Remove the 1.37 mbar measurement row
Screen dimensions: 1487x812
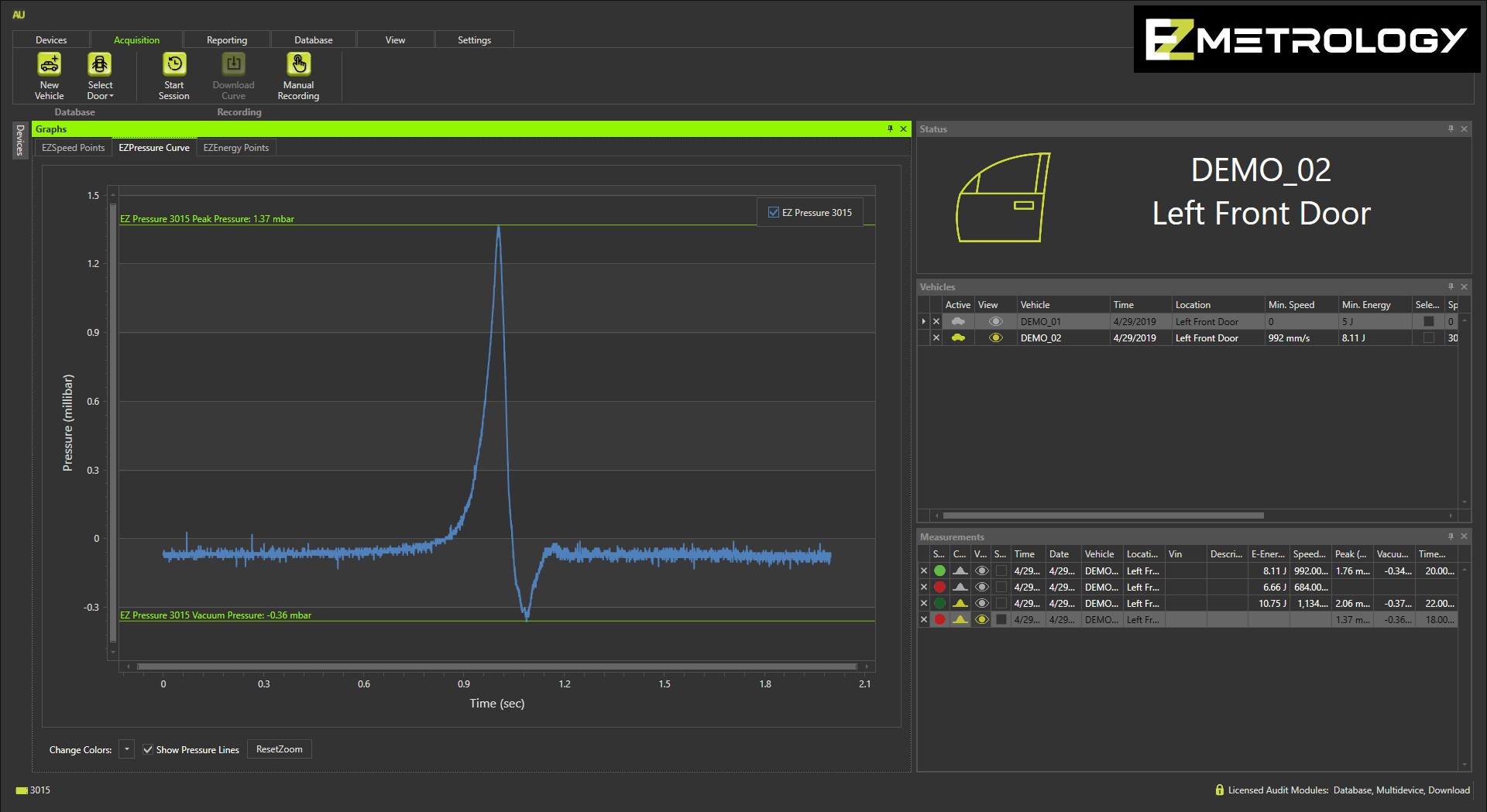click(923, 619)
